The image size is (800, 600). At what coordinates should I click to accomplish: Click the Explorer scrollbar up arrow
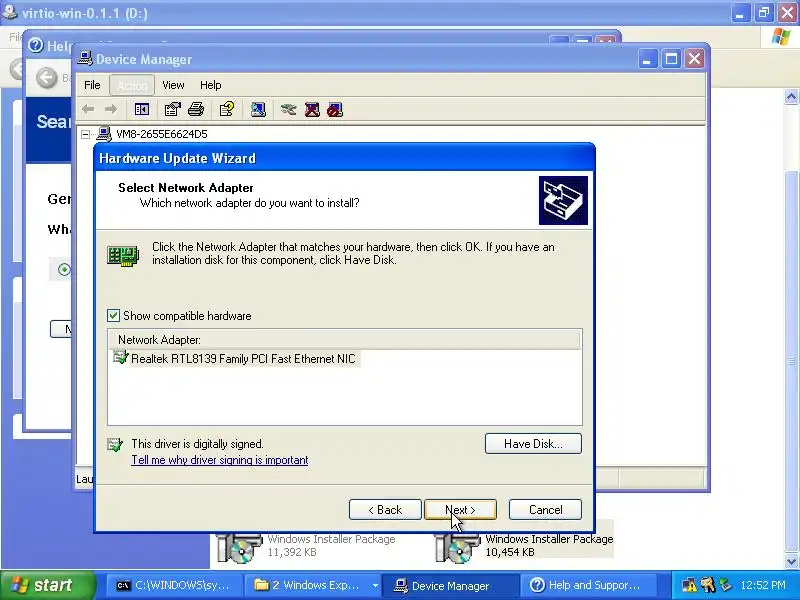click(x=791, y=96)
